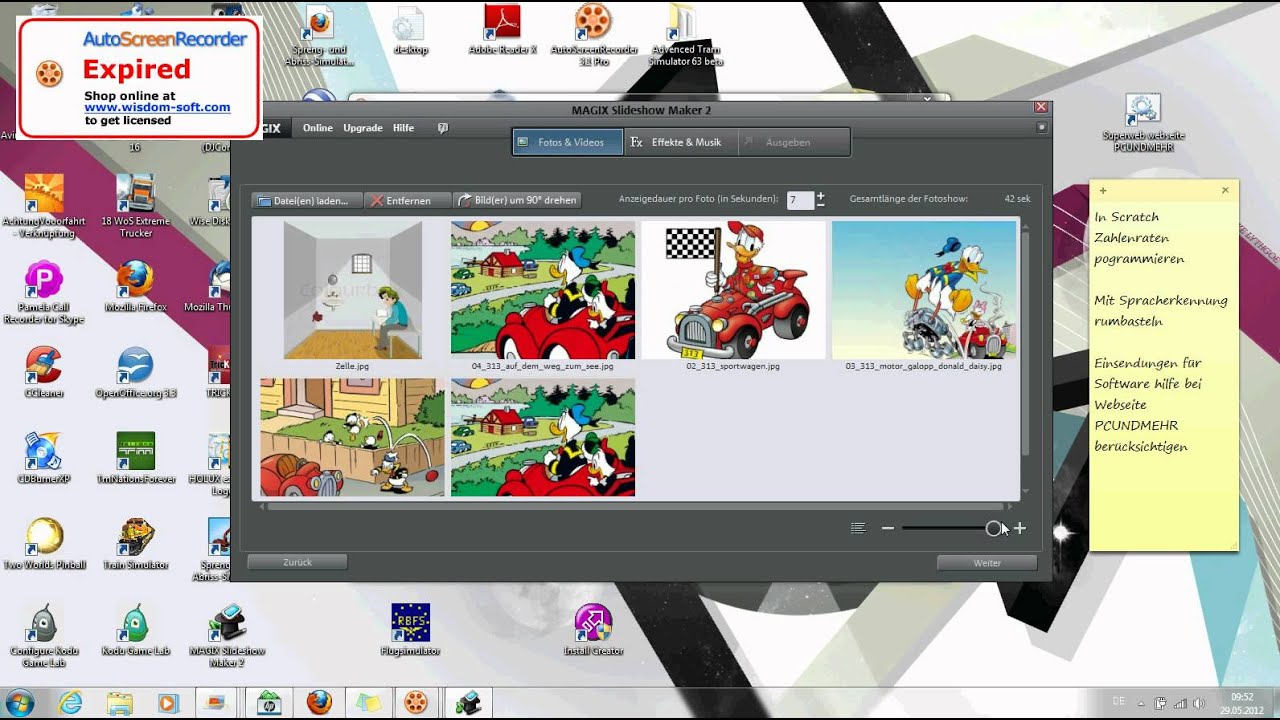
Task: Click the Datei(en) laden... button
Action: coord(306,200)
